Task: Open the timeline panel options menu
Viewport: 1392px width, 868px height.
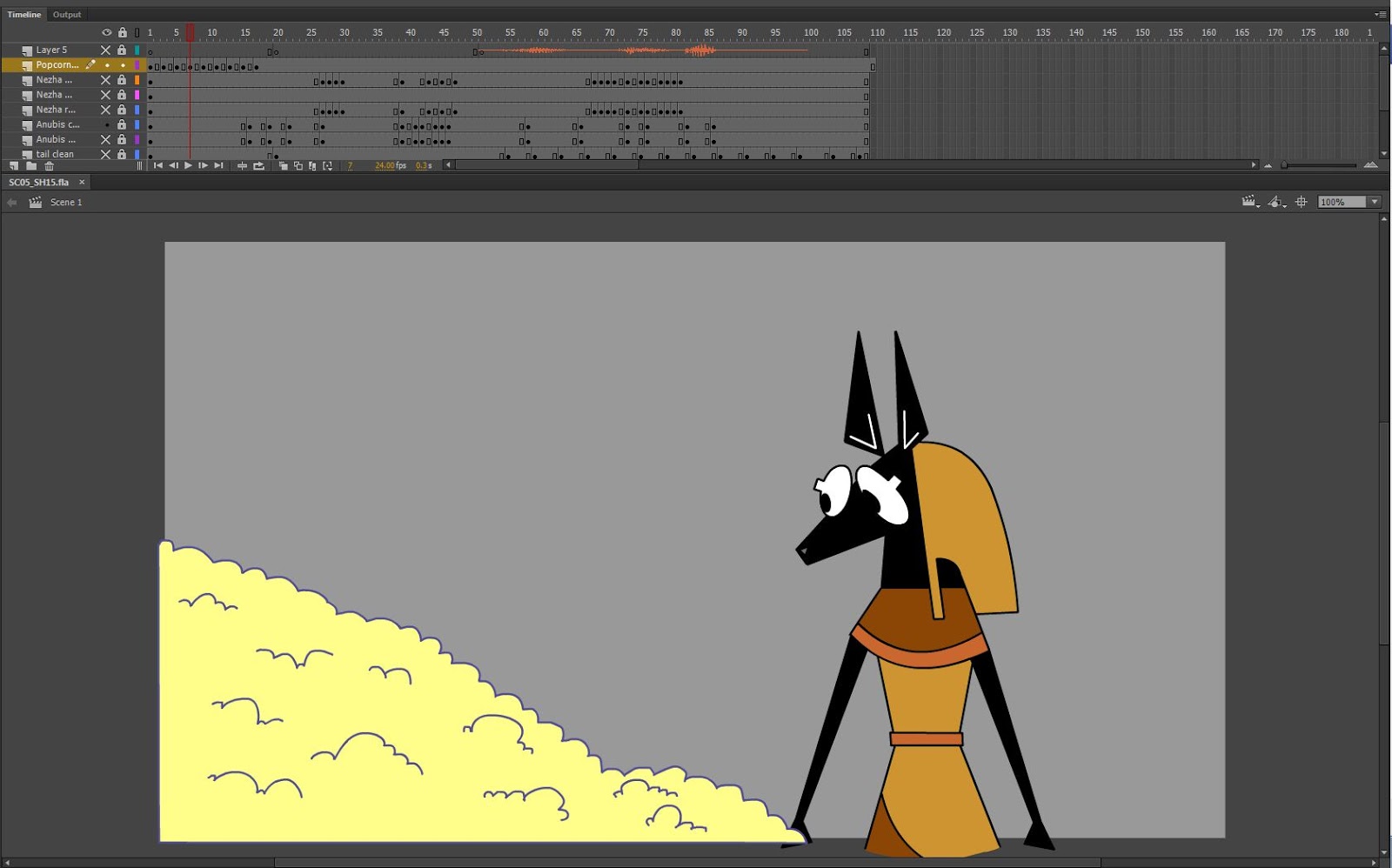Action: pos(1380,15)
